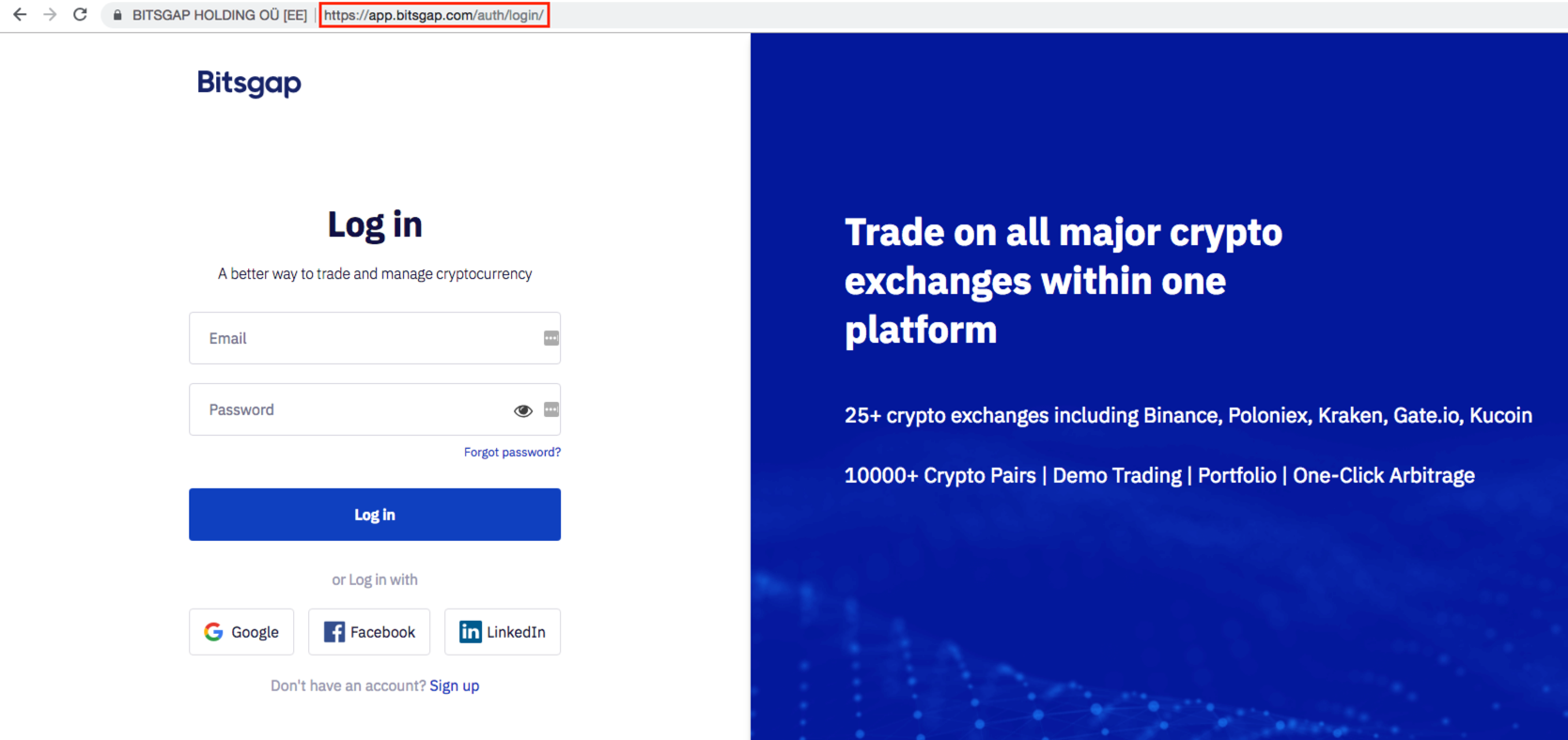Open password manager icon in Email field
1568x740 pixels.
pos(551,338)
